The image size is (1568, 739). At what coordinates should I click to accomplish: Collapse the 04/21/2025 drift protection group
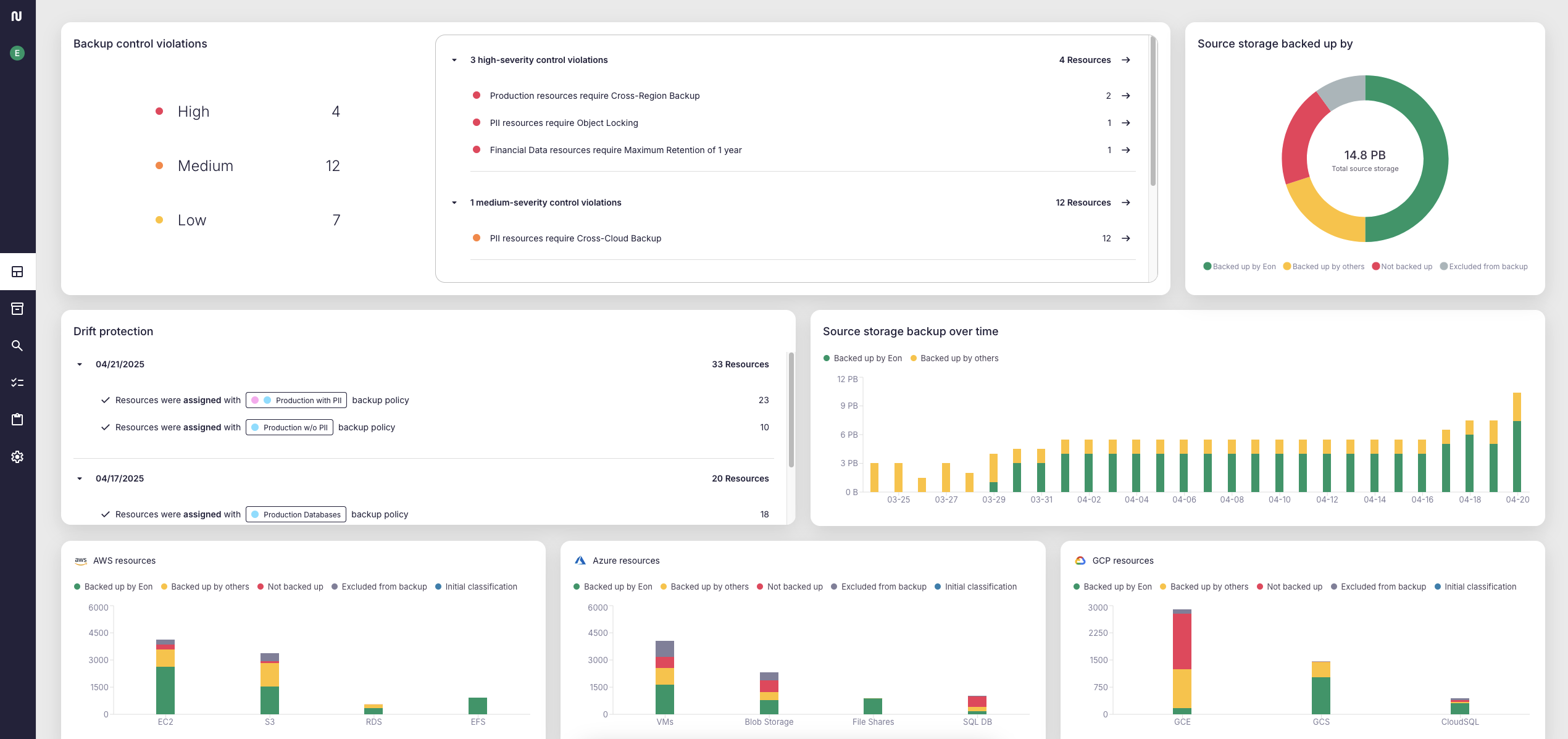click(80, 364)
